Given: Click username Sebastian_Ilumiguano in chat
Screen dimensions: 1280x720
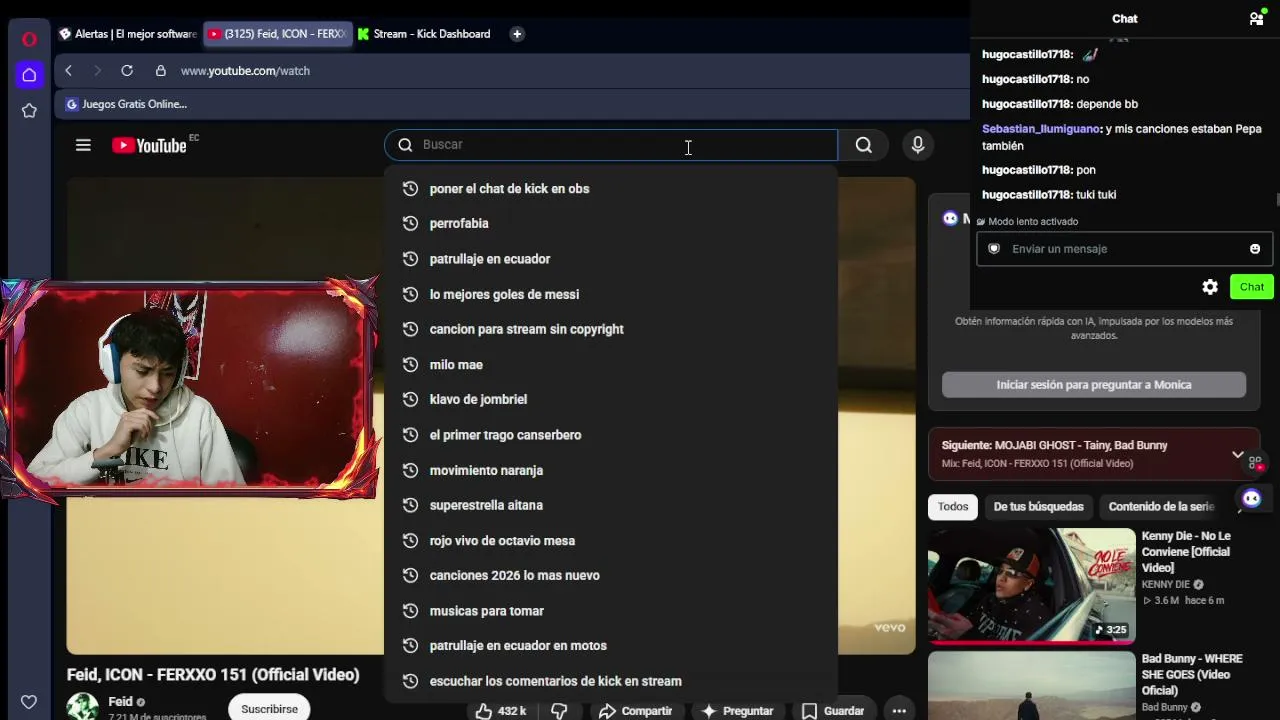Looking at the screenshot, I should point(1041,129).
